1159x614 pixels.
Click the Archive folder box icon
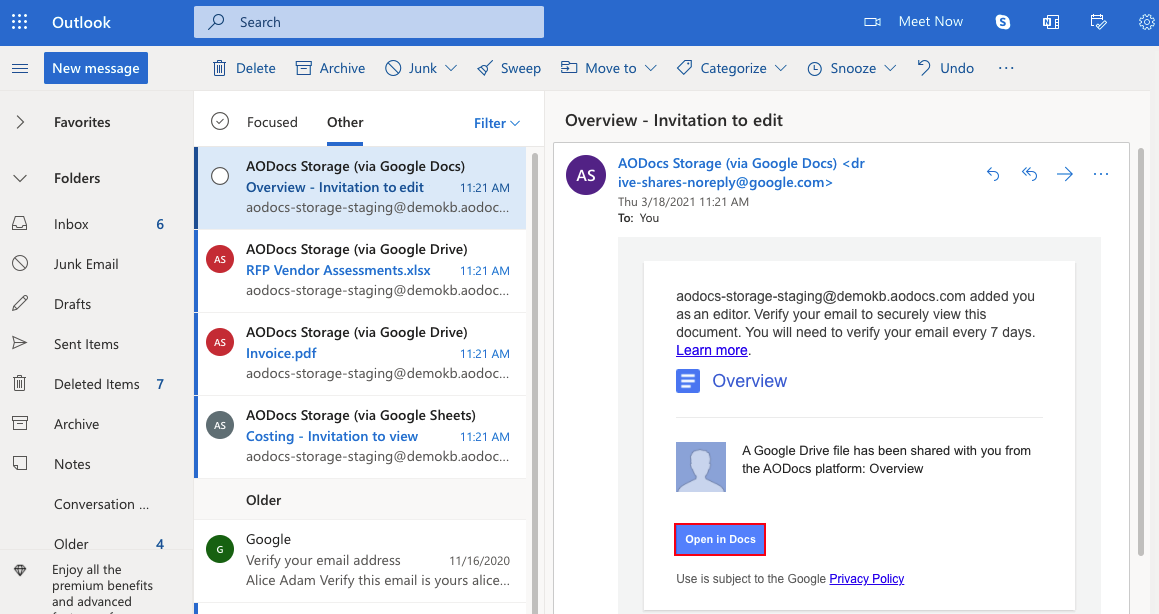(x=20, y=423)
